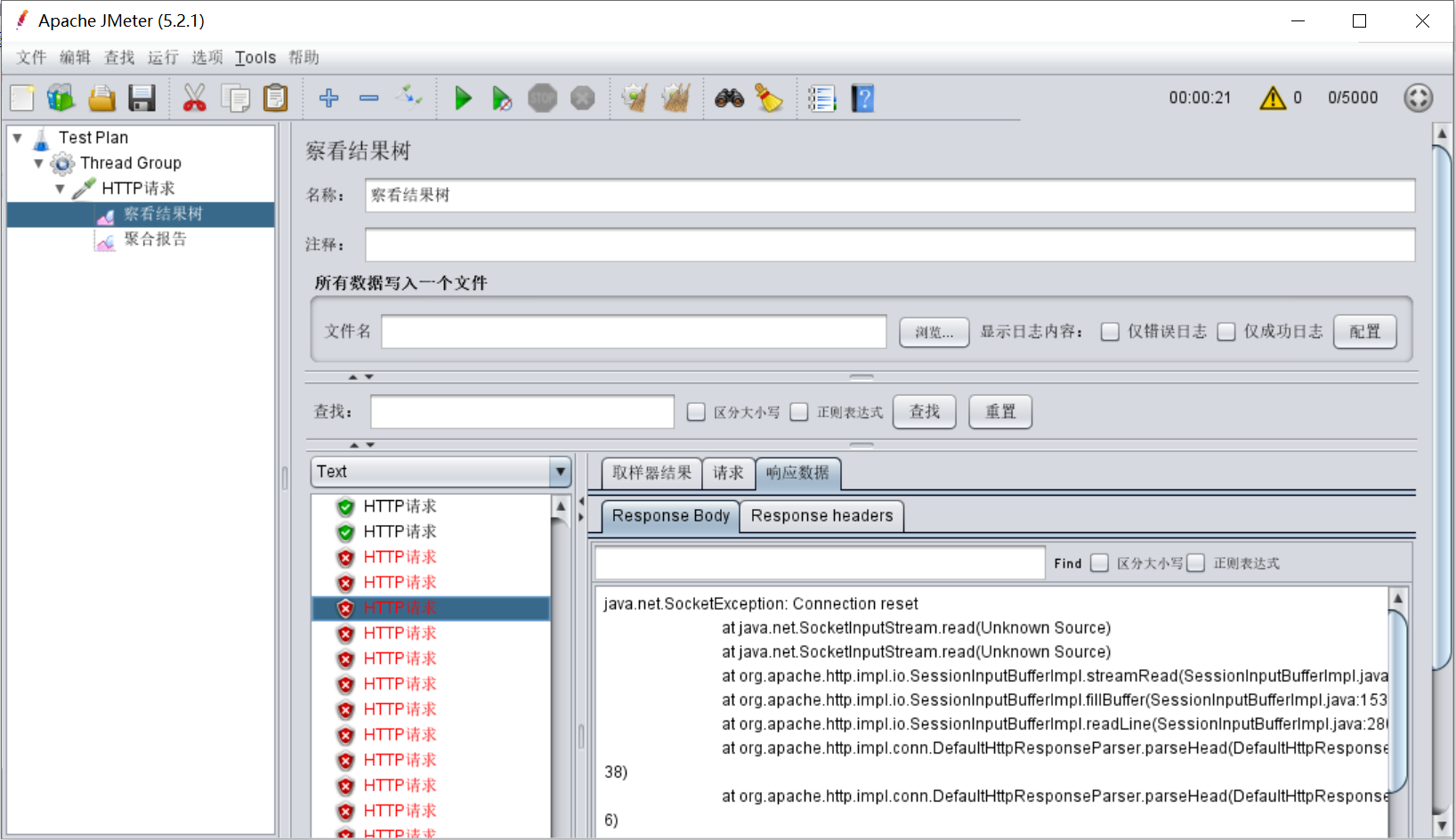Collapse the Test Plan tree node
This screenshot has height=840, width=1456.
pos(17,138)
